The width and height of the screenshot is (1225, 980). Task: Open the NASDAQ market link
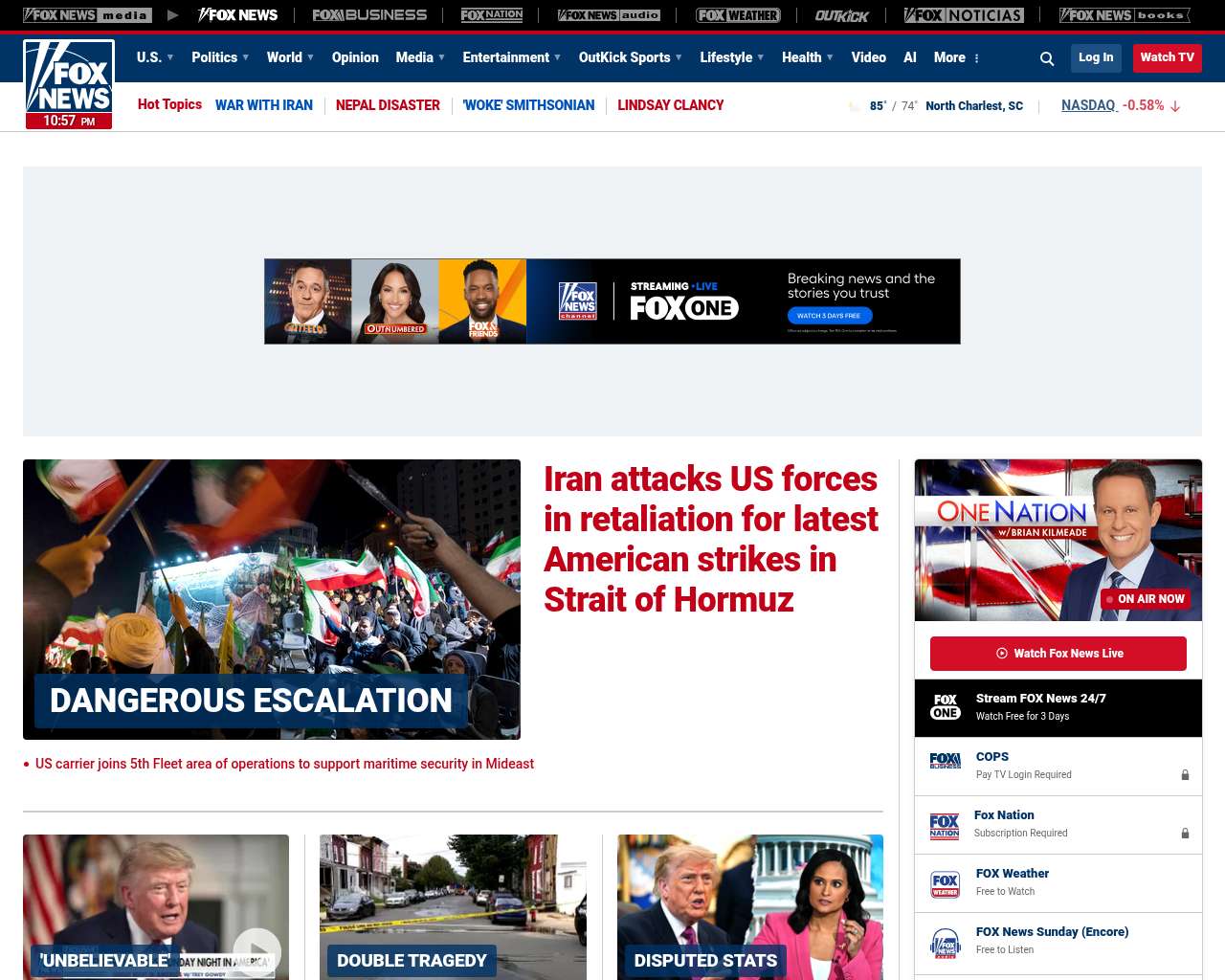(x=1089, y=105)
